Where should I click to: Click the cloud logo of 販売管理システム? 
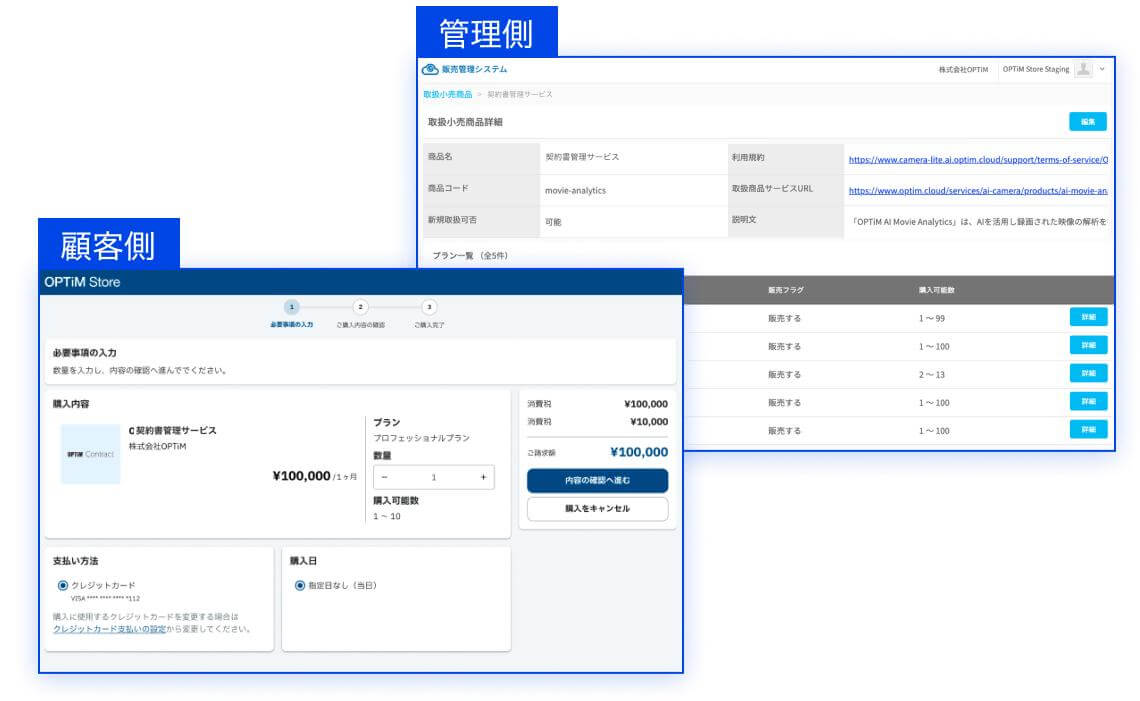(x=430, y=69)
